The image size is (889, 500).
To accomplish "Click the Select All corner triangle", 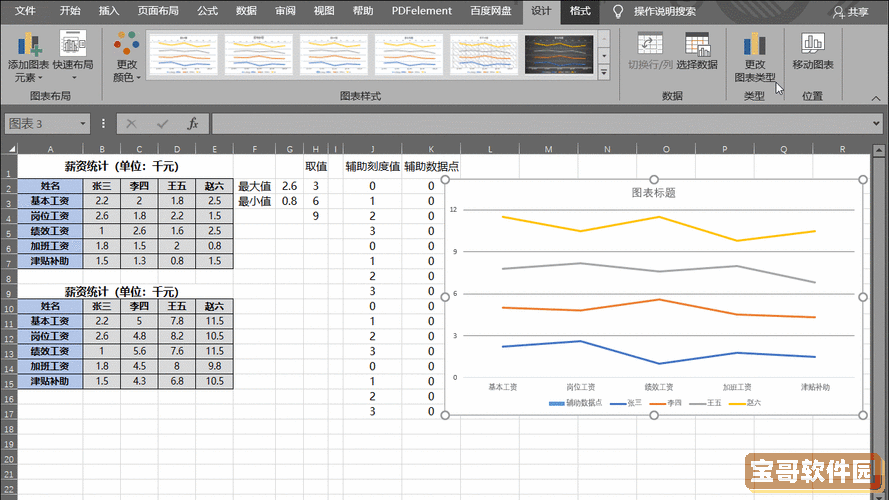I will (x=11, y=149).
